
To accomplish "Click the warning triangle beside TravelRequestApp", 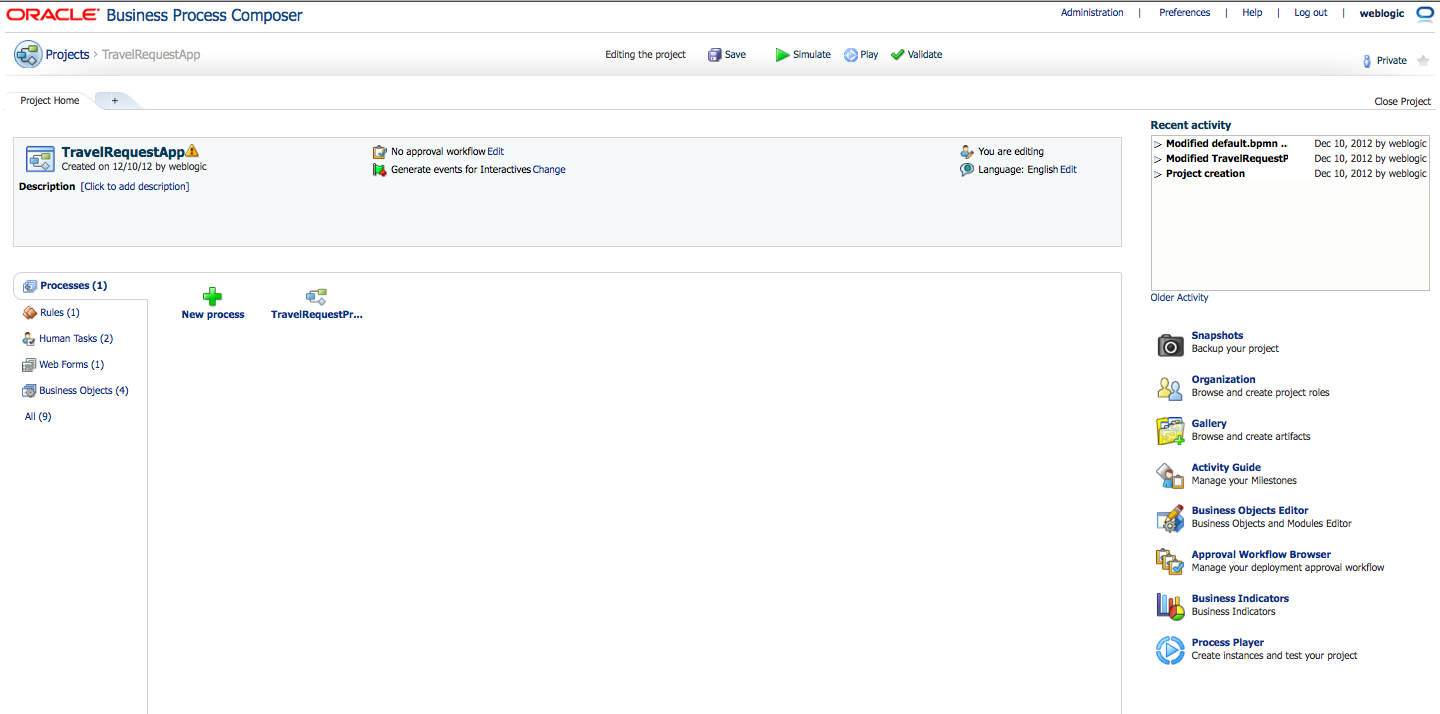I will [193, 151].
